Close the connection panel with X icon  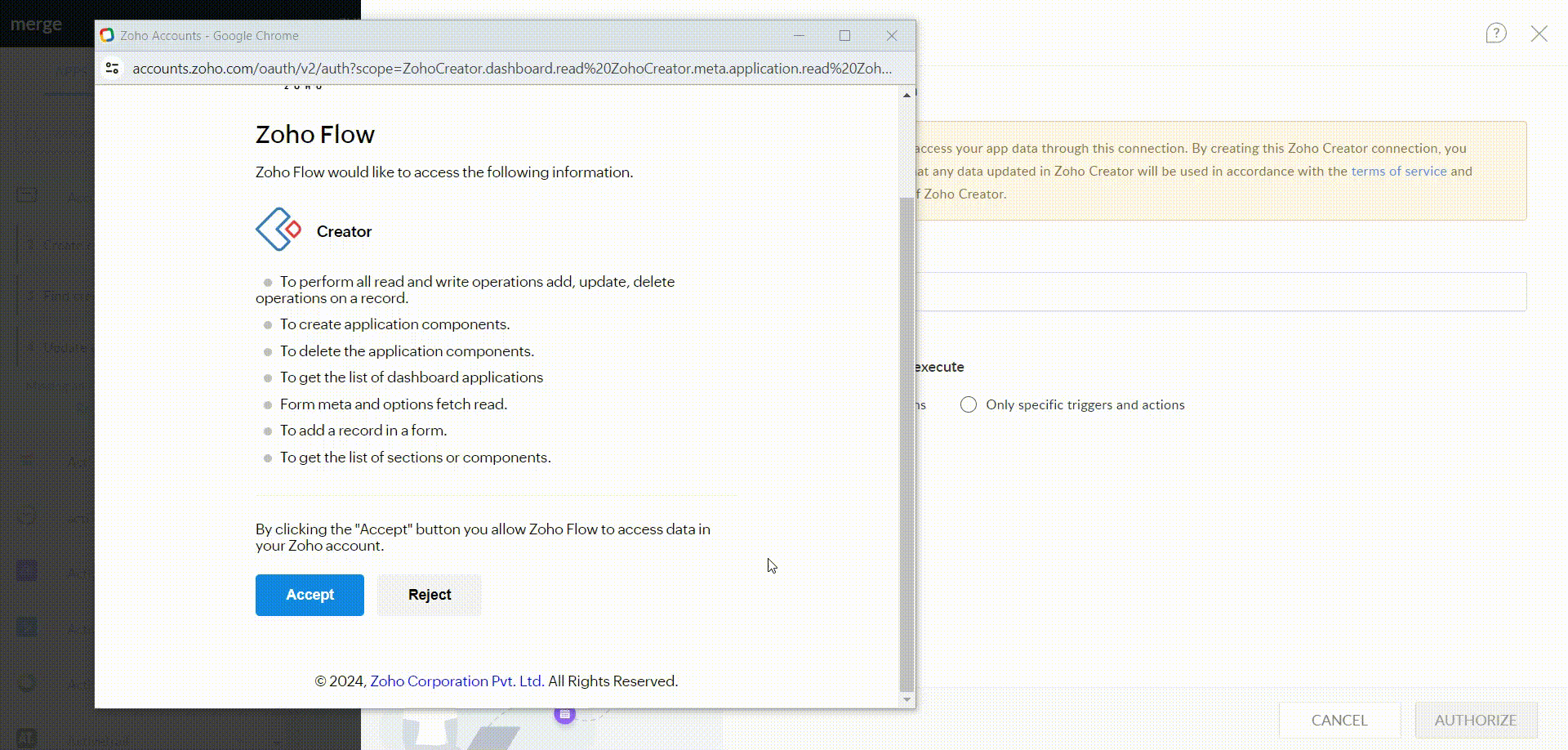[x=1539, y=33]
